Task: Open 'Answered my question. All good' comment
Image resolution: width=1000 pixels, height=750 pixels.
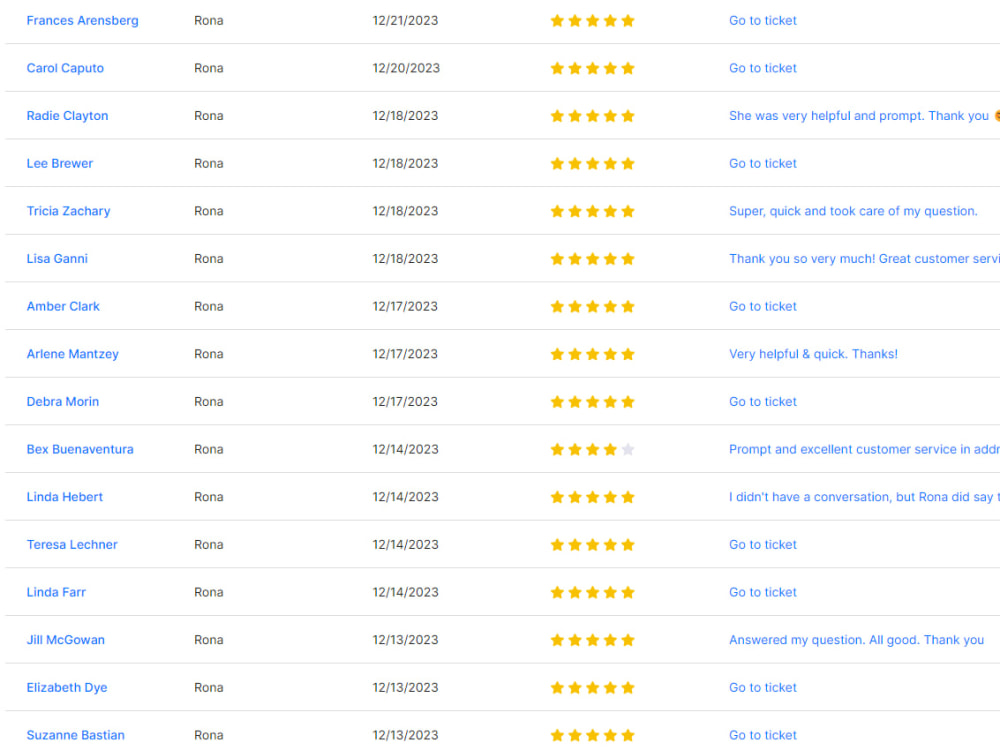Action: pos(857,640)
